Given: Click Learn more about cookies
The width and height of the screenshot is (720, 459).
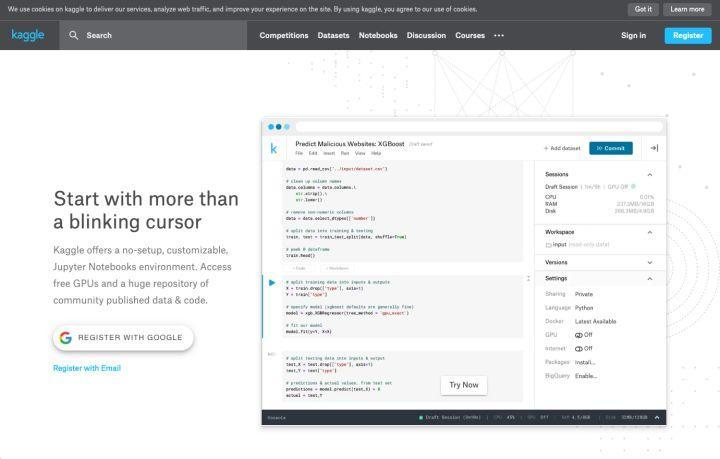Looking at the screenshot, I should pyautogui.click(x=687, y=9).
